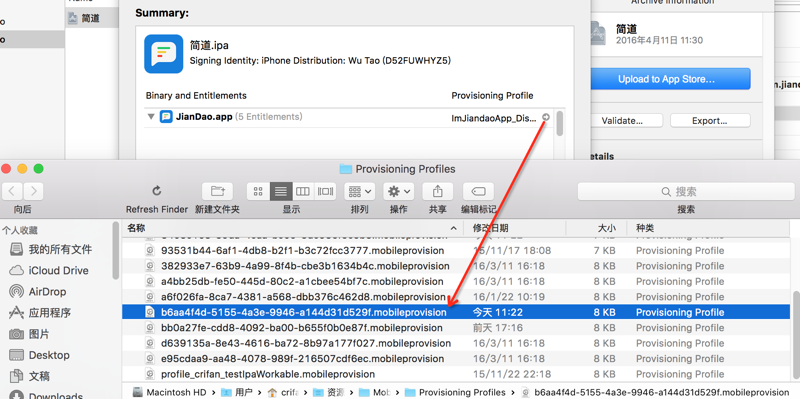Click the JianDao.app binary icon
This screenshot has height=399, width=800.
[166, 117]
